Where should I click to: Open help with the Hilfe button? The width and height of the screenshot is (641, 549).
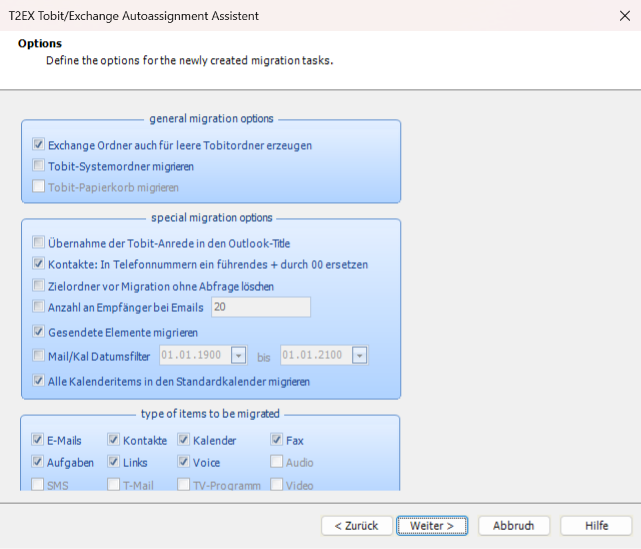[x=596, y=526]
